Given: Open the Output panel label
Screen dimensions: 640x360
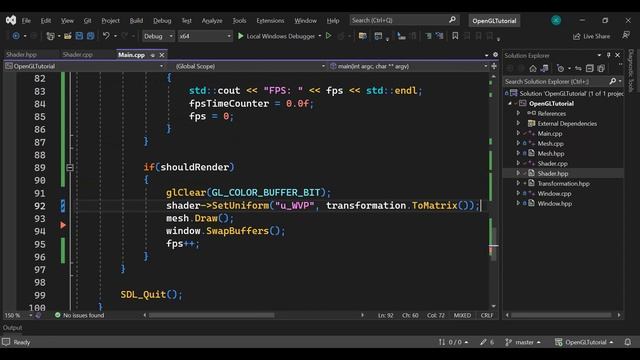Looking at the screenshot, I should point(12,327).
